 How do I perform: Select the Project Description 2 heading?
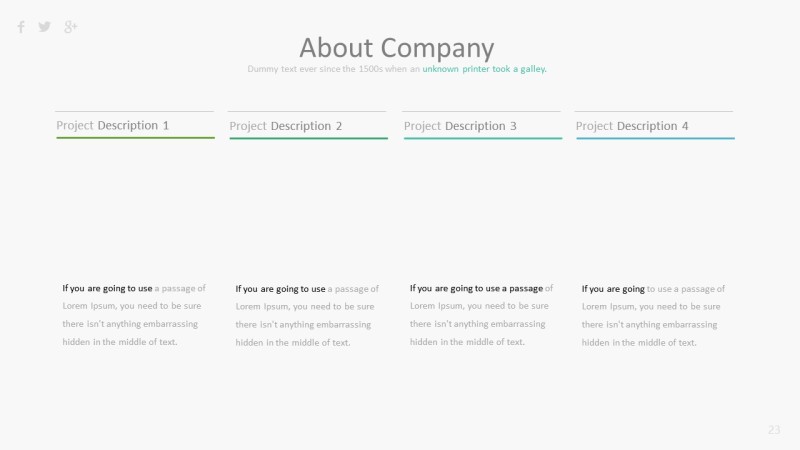coord(286,126)
